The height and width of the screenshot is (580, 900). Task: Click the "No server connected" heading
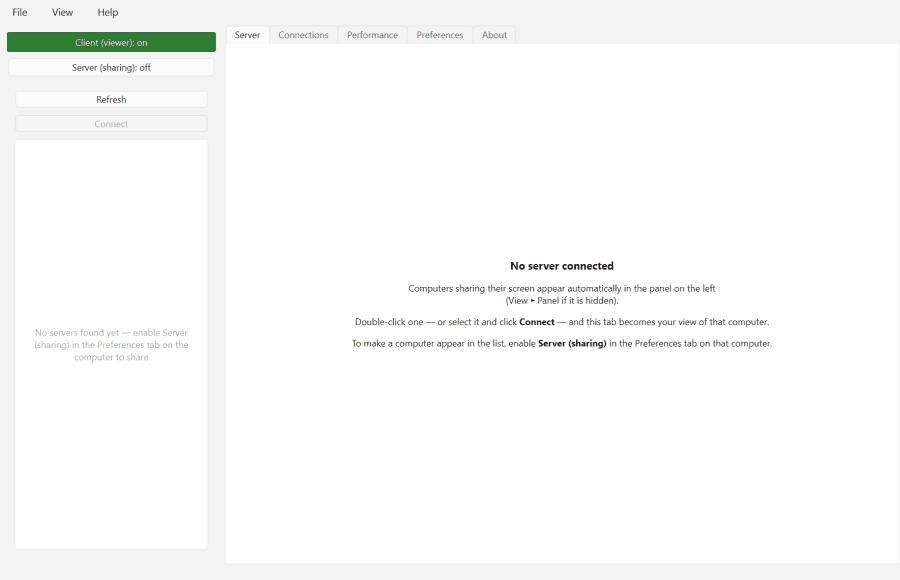click(562, 266)
